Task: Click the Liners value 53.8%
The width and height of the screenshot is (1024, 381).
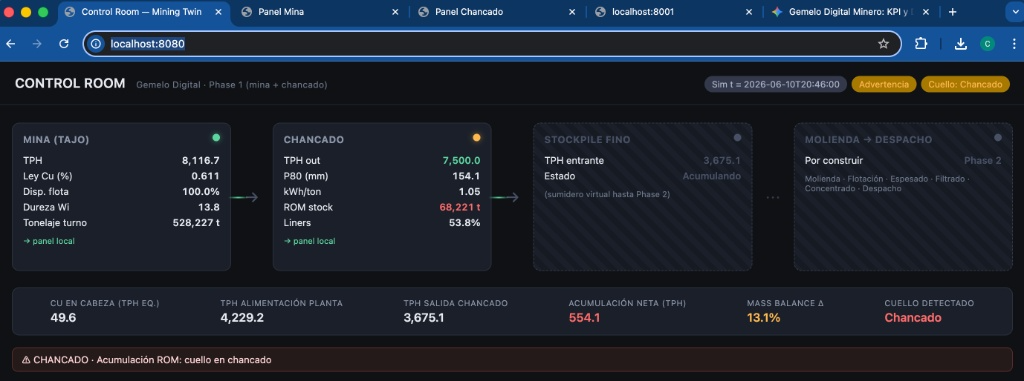Action: pyautogui.click(x=465, y=223)
